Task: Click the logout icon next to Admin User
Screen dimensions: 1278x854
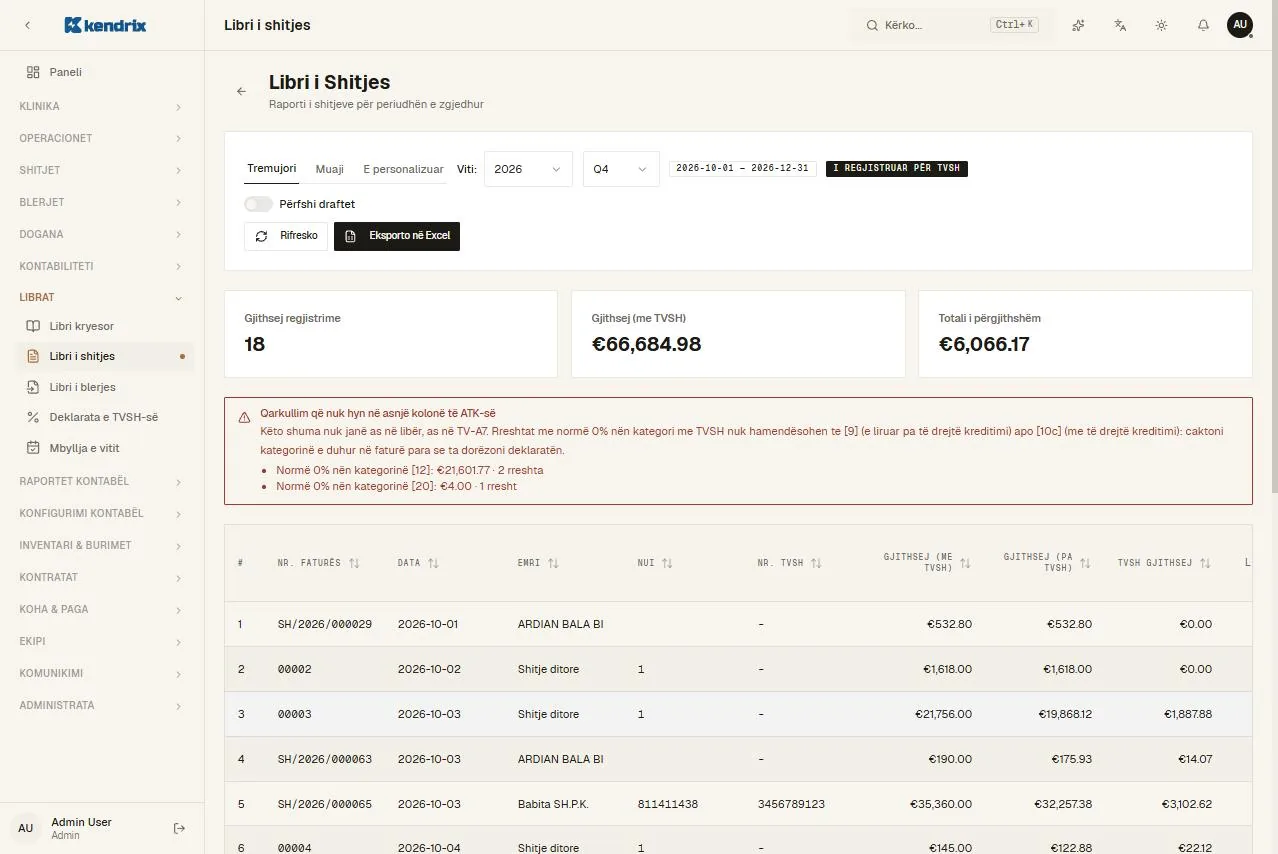Action: [x=180, y=828]
